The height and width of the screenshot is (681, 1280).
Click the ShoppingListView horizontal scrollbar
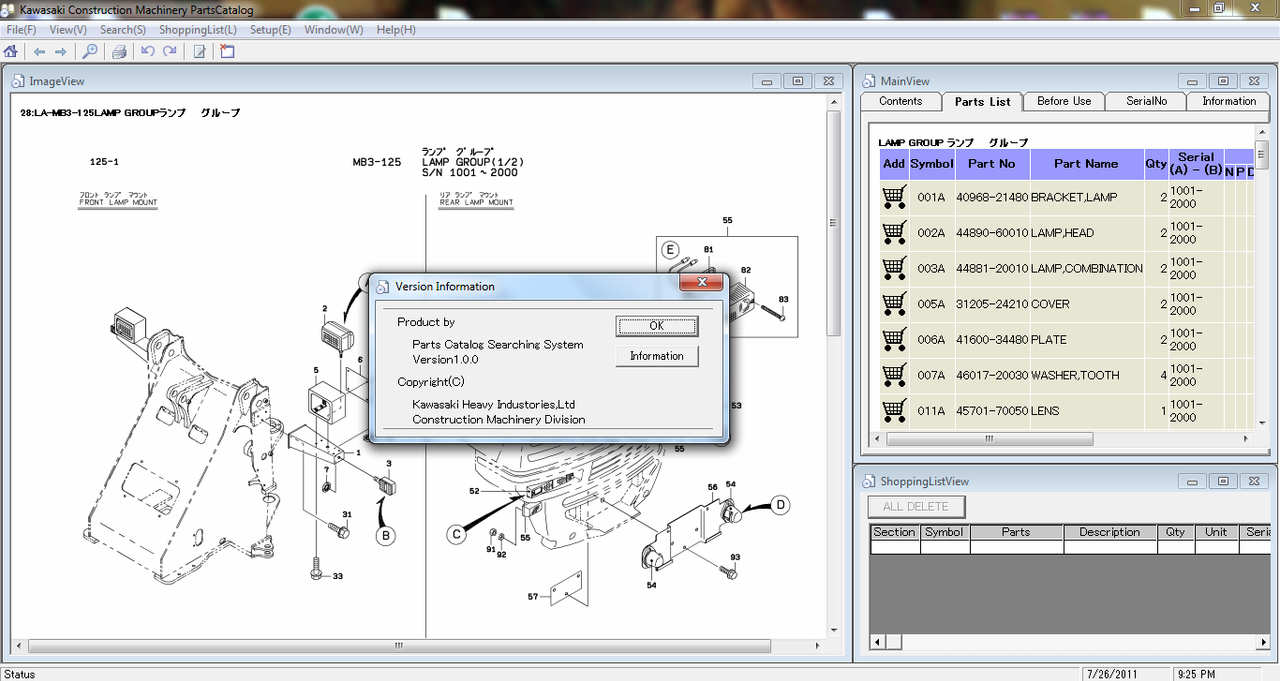coord(1070,641)
